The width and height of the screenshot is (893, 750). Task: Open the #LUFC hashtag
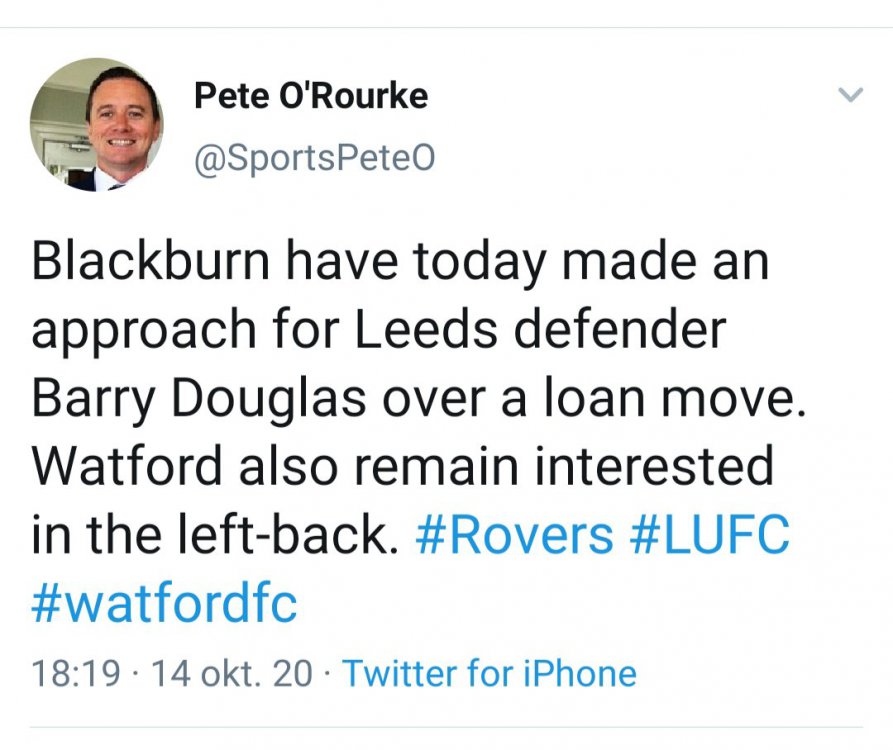click(x=710, y=536)
